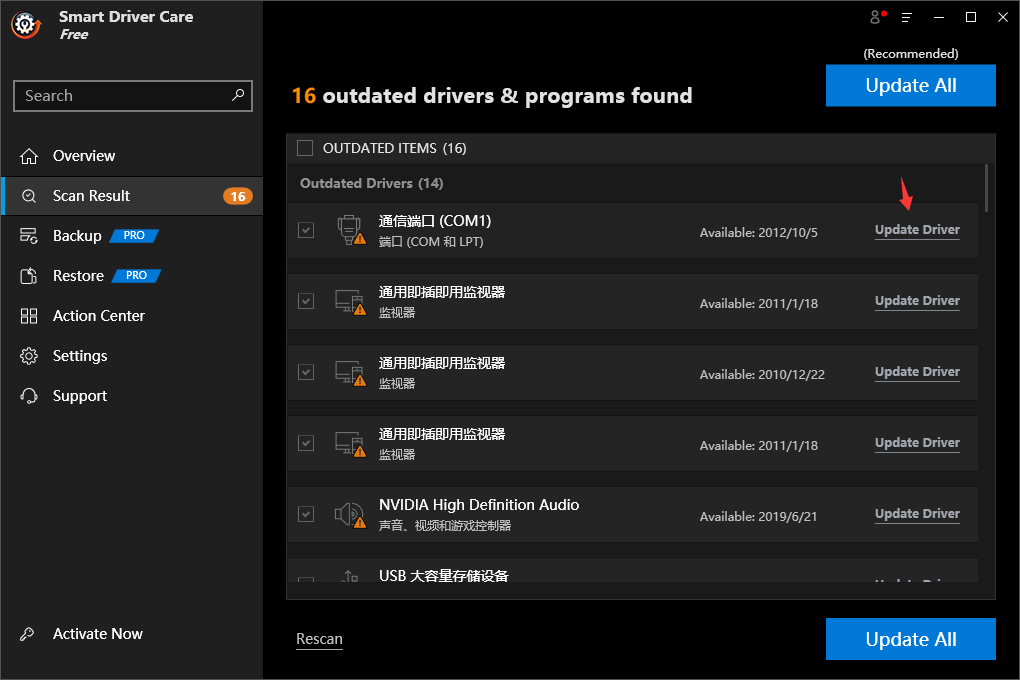Viewport: 1020px width, 680px height.
Task: Open the Action Center grid icon
Action: tap(29, 316)
